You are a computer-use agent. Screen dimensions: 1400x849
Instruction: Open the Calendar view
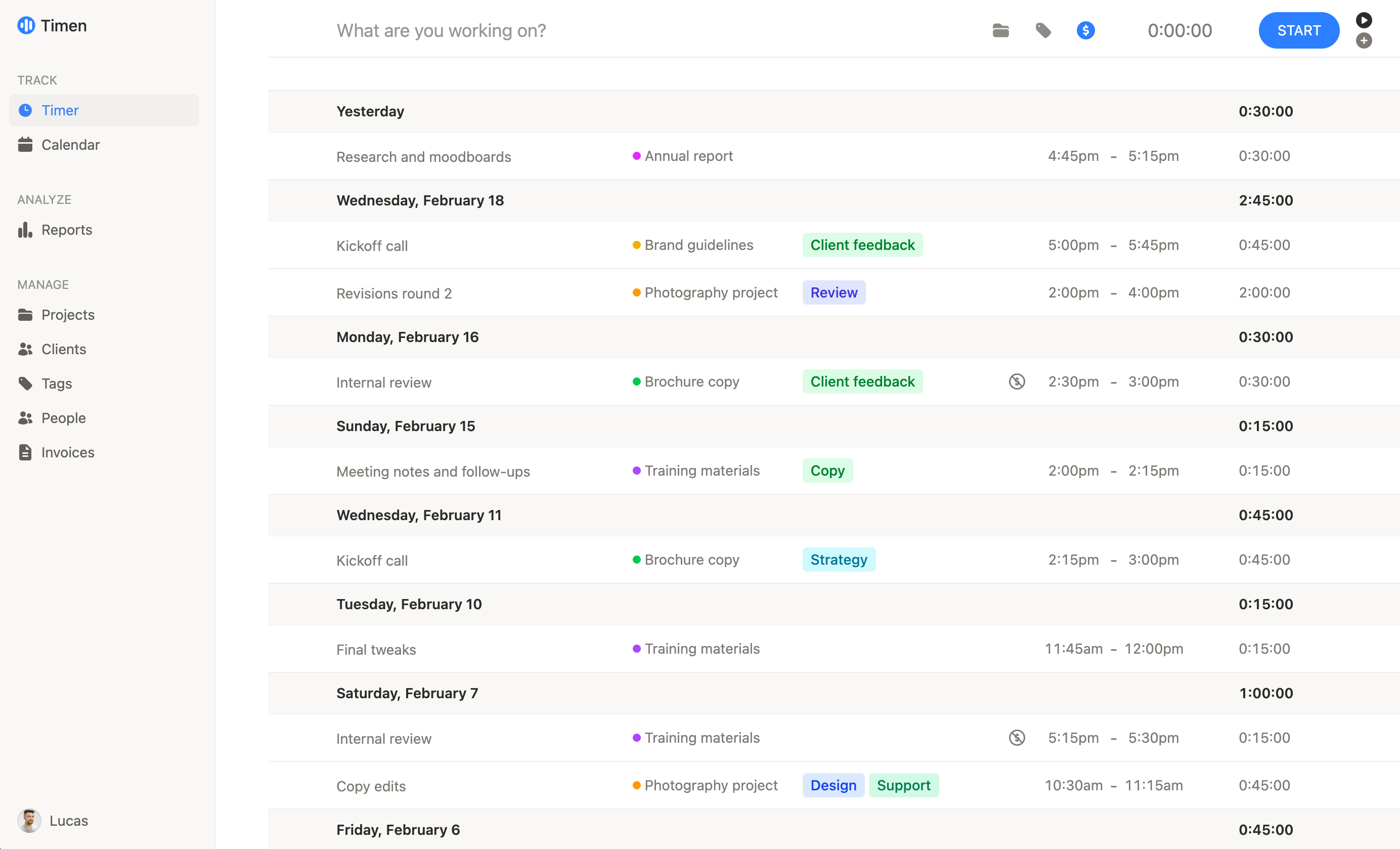[x=70, y=144]
